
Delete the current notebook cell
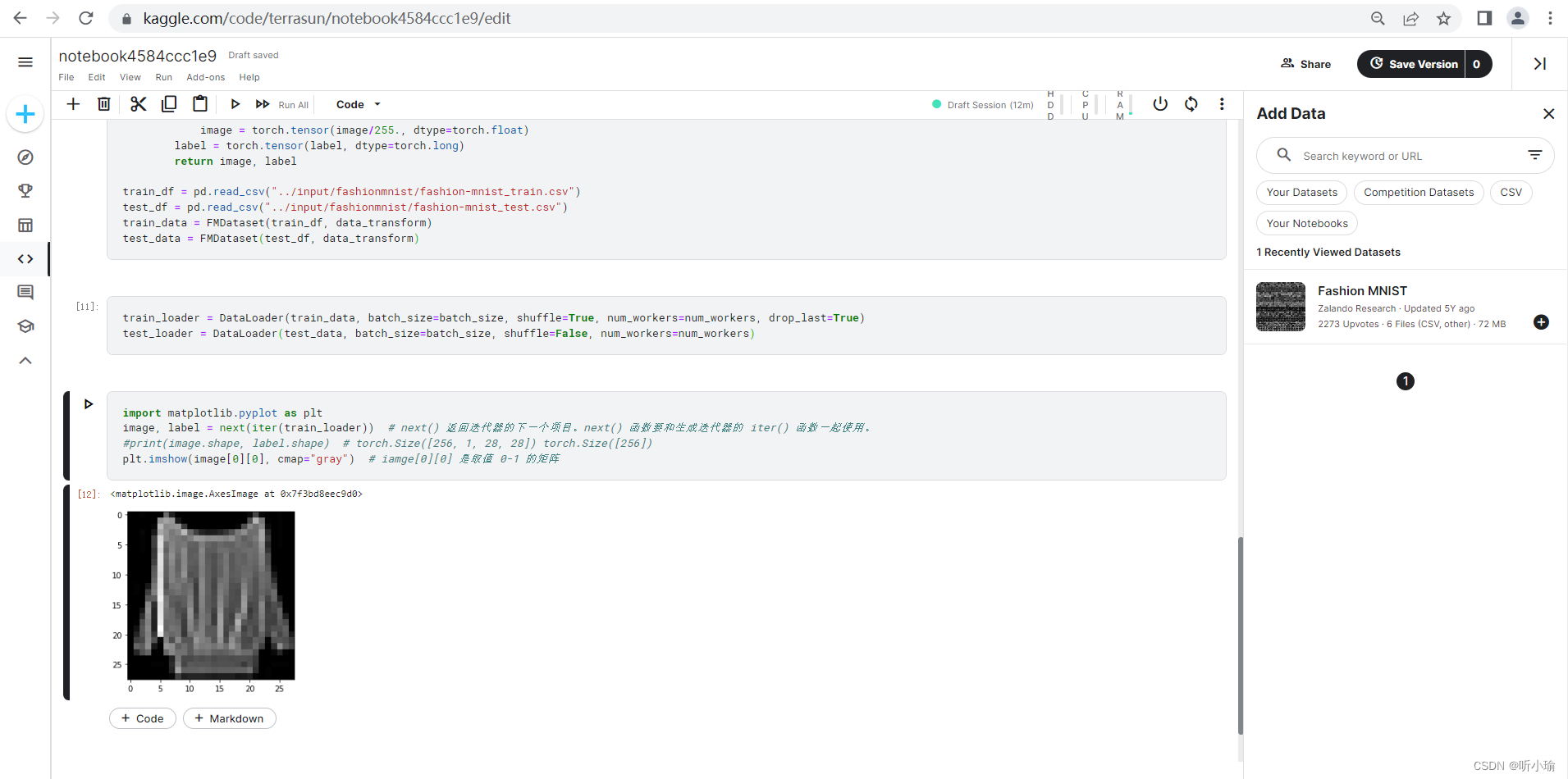(x=103, y=104)
